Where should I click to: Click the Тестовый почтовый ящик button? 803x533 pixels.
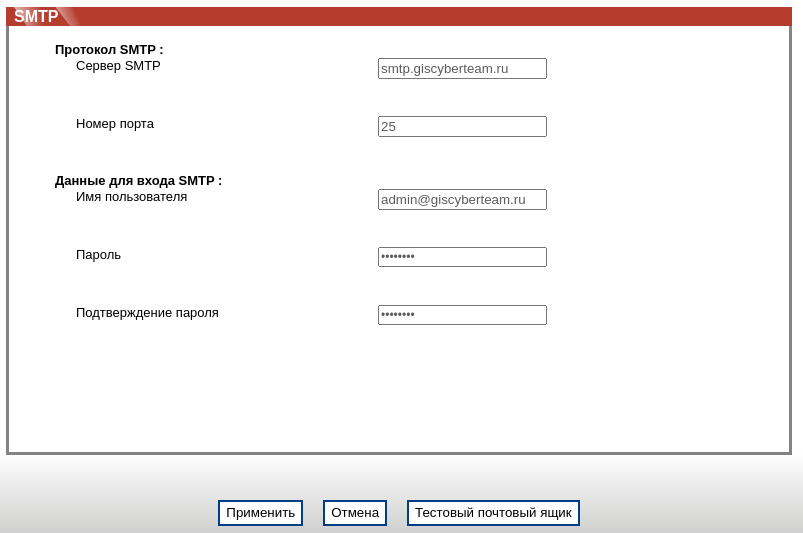tap(493, 513)
